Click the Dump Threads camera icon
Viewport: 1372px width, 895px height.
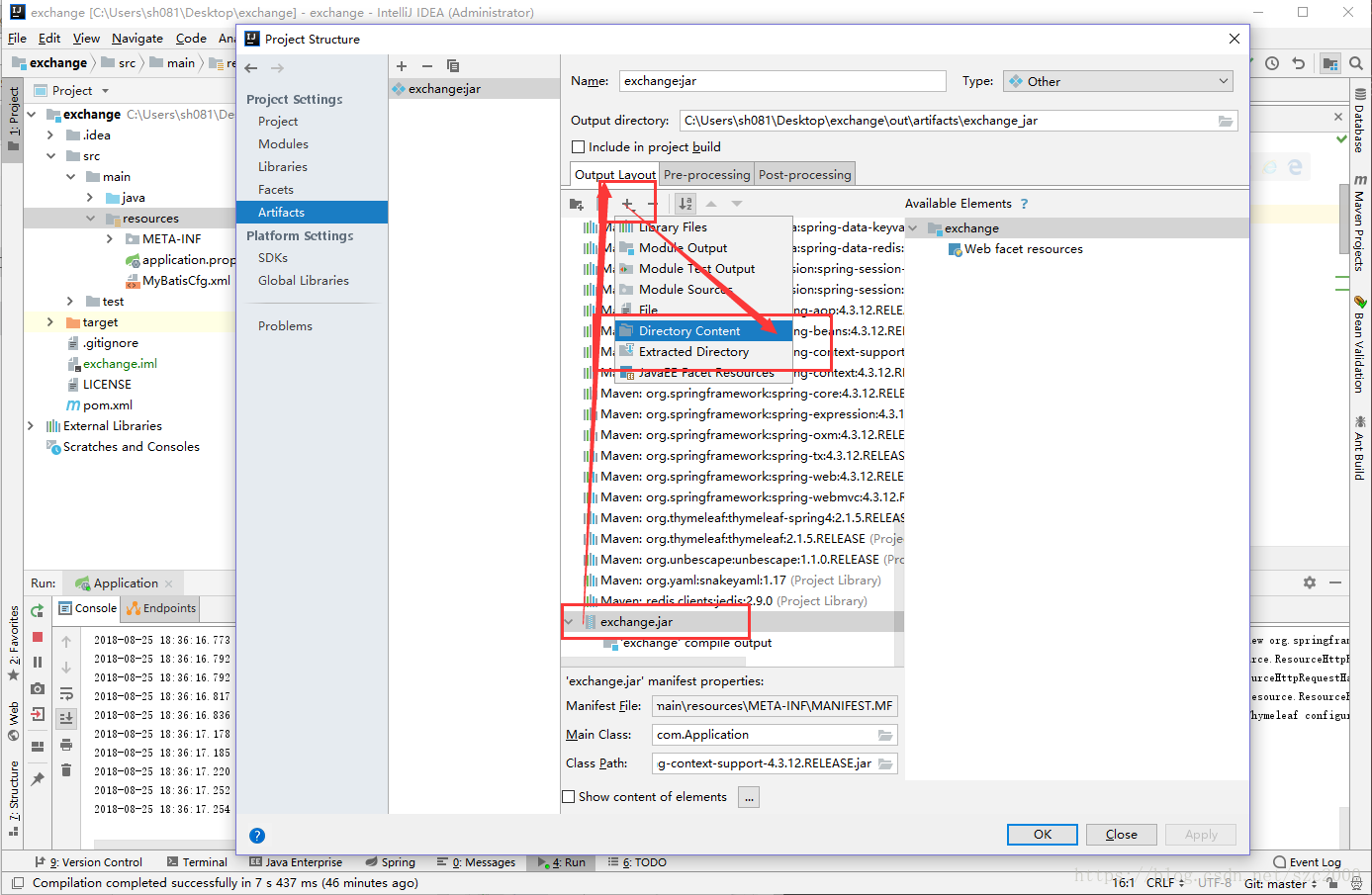point(38,688)
